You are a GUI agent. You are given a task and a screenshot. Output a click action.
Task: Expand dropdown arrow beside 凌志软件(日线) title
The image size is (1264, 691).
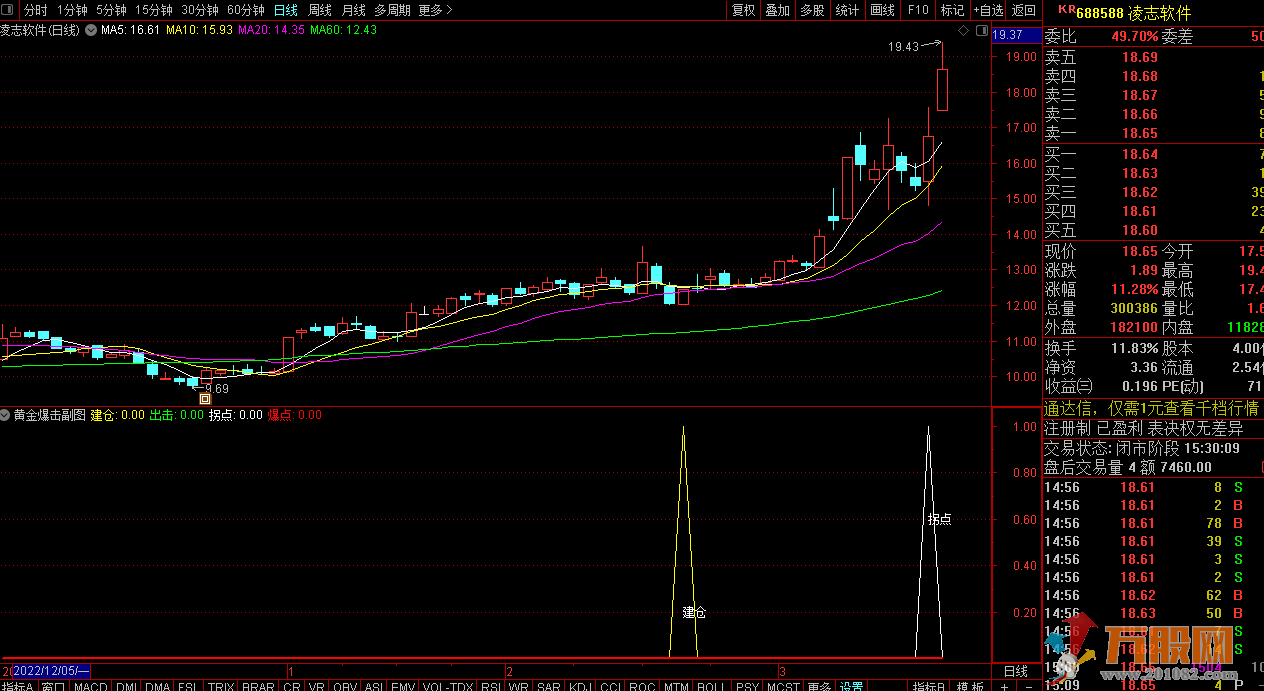(91, 30)
